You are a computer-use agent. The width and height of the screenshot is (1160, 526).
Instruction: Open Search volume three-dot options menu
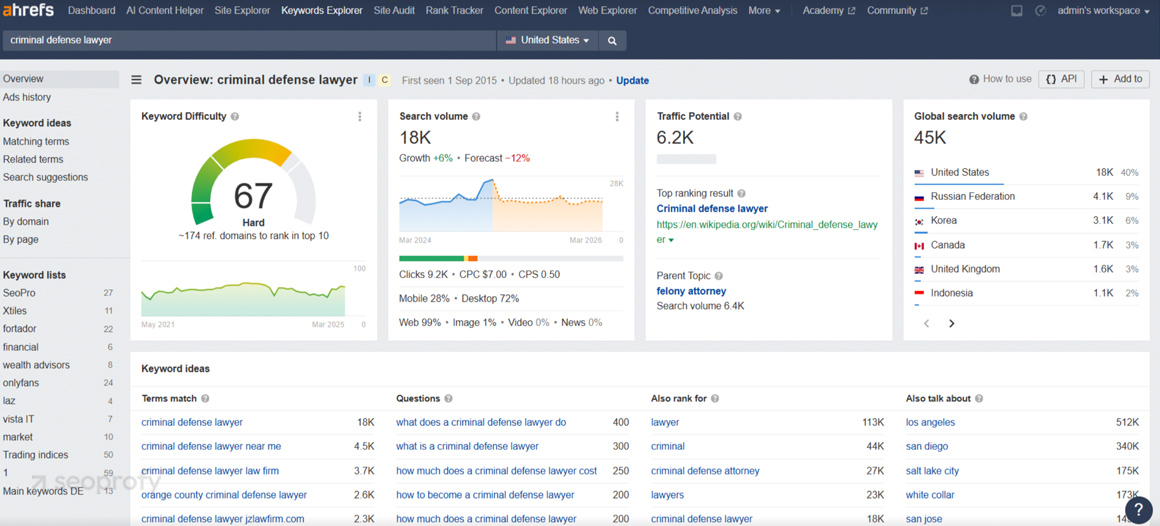point(617,117)
